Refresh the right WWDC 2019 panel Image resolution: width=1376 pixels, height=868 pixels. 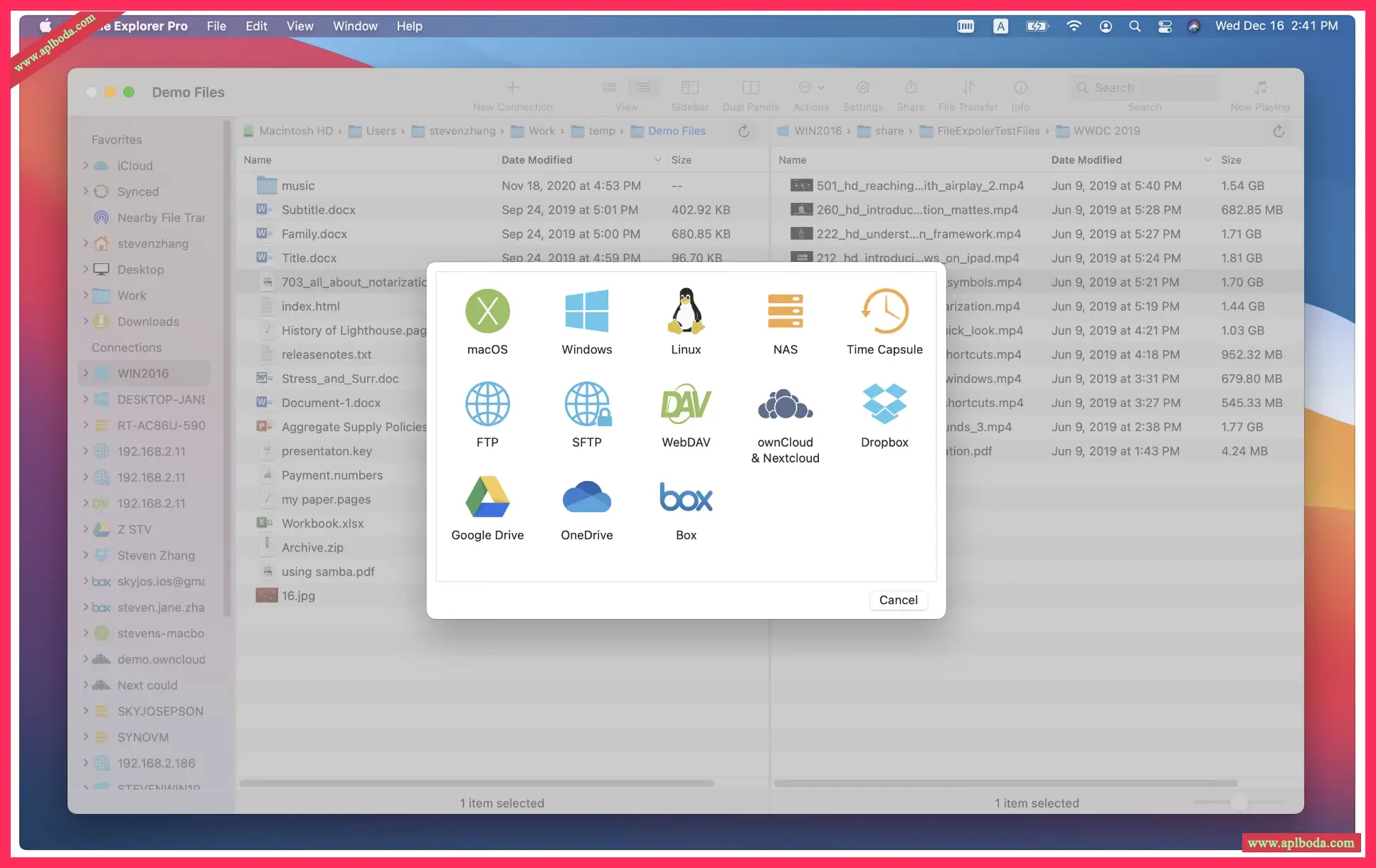1279,131
